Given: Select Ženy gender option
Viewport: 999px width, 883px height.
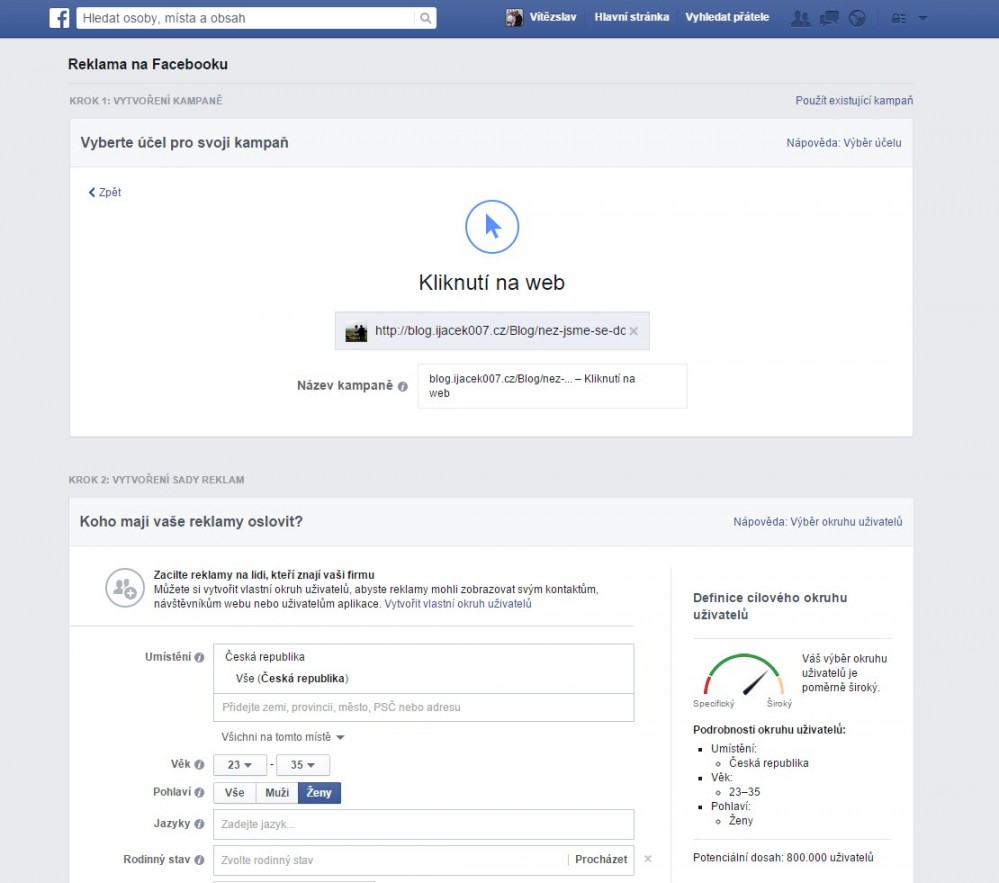Looking at the screenshot, I should pyautogui.click(x=320, y=793).
